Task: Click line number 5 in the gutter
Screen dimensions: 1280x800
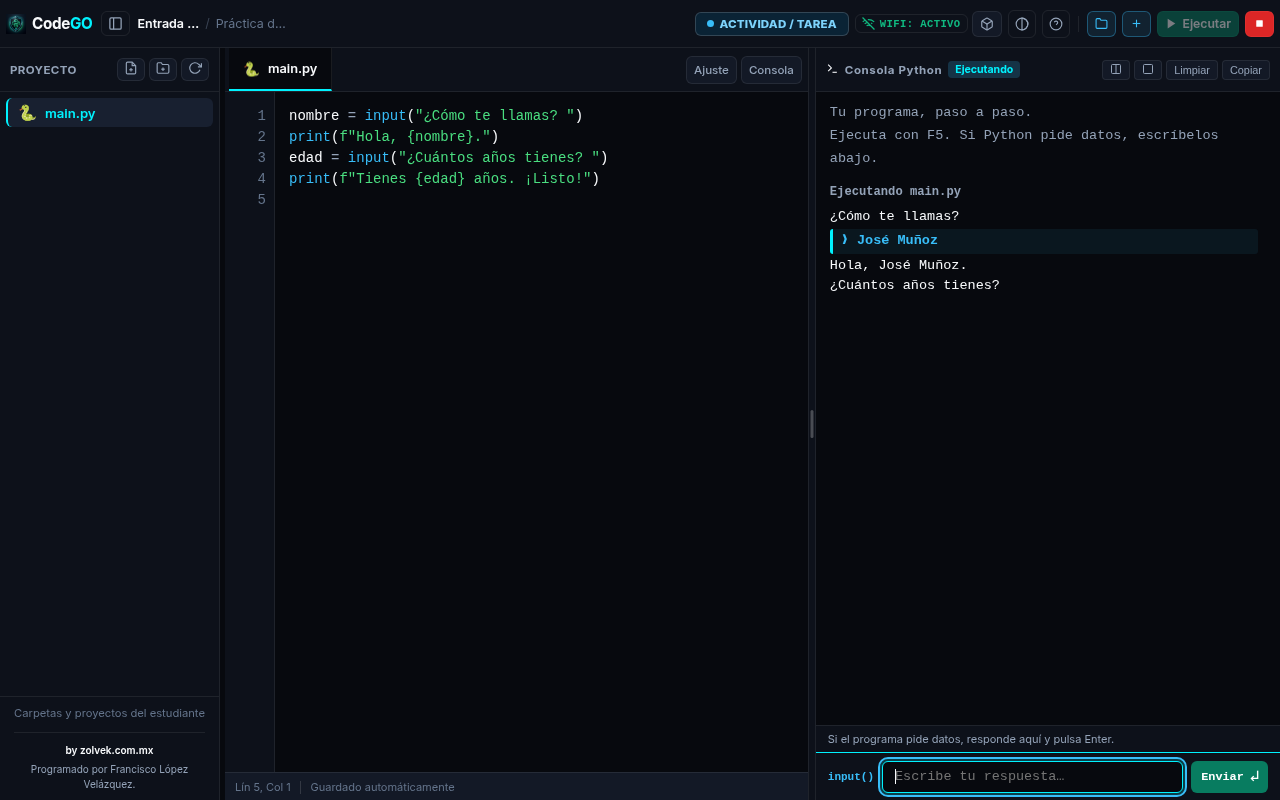Action: [261, 200]
